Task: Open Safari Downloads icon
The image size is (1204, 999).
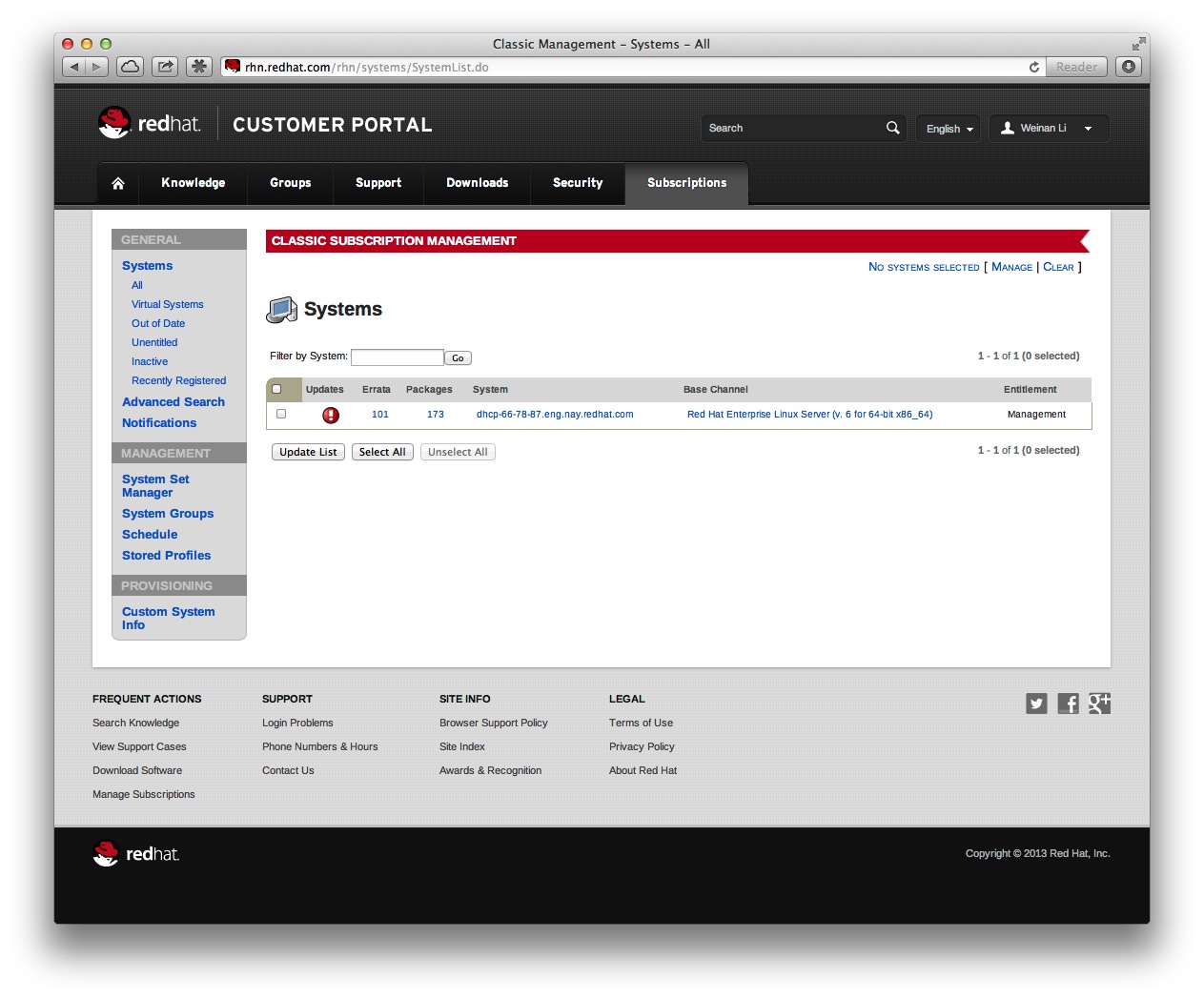Action: (x=1129, y=67)
